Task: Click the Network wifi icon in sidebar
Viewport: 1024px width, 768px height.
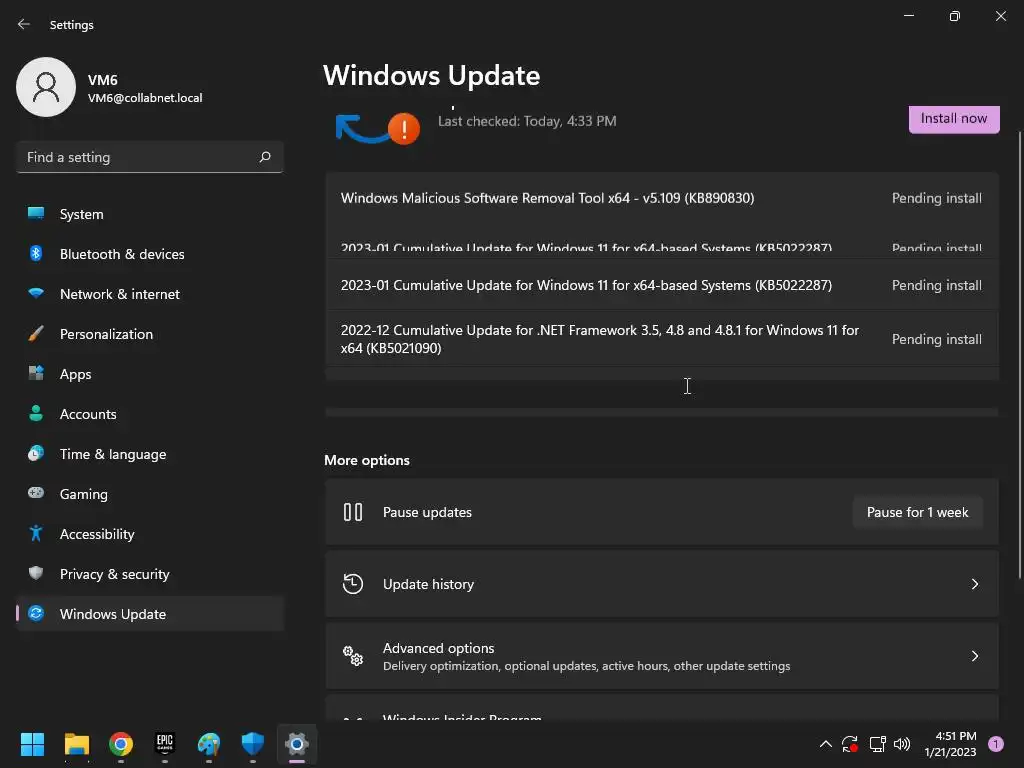Action: tap(36, 293)
